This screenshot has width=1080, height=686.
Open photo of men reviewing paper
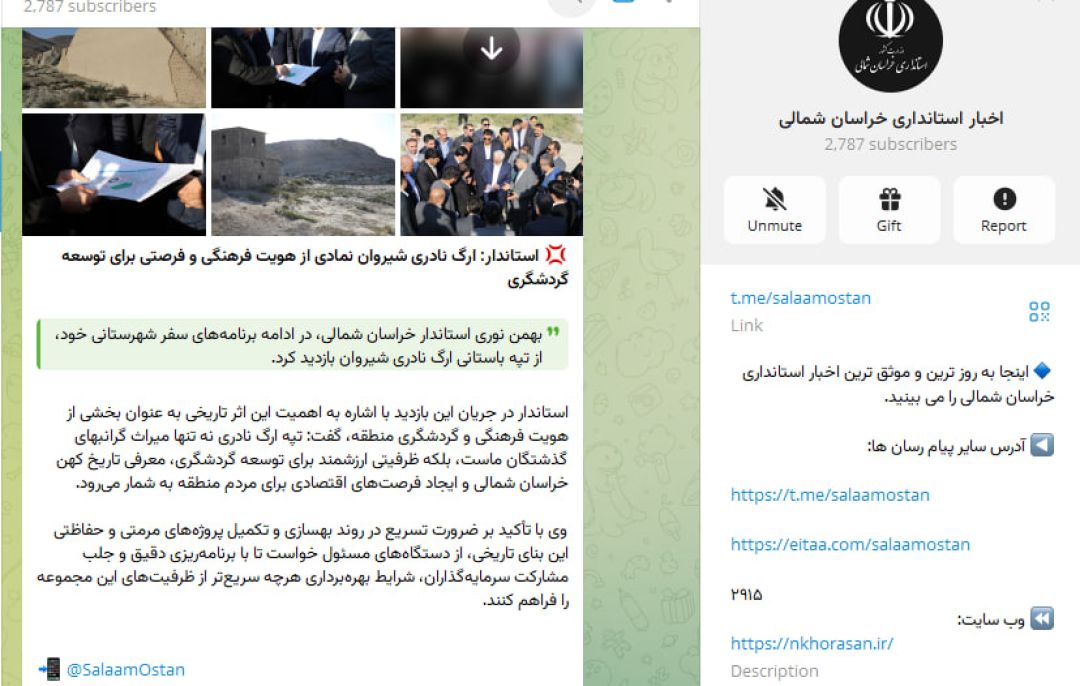(303, 67)
